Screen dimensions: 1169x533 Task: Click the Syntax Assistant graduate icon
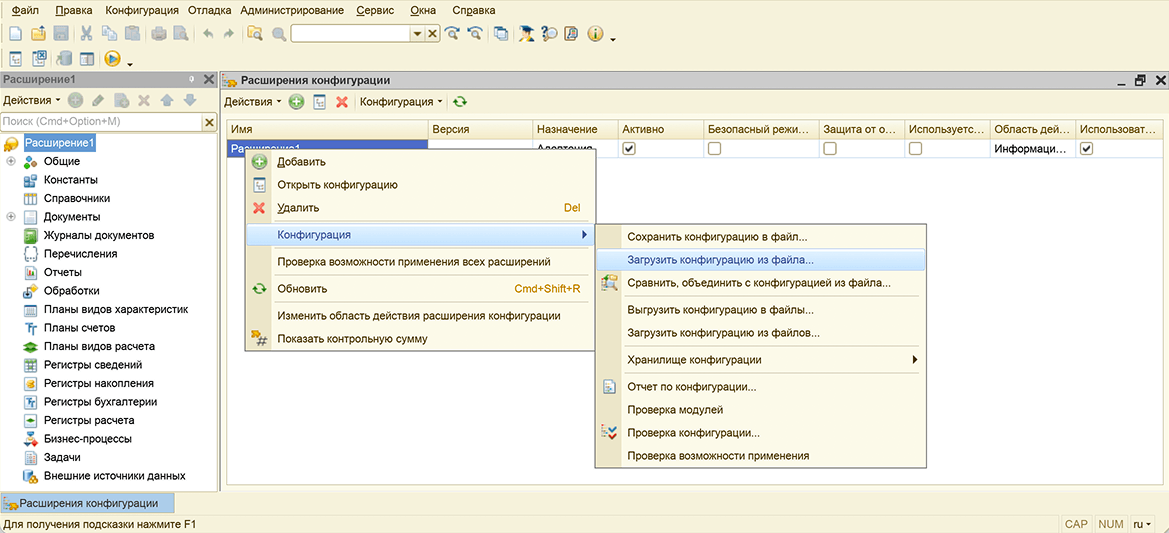coord(526,34)
